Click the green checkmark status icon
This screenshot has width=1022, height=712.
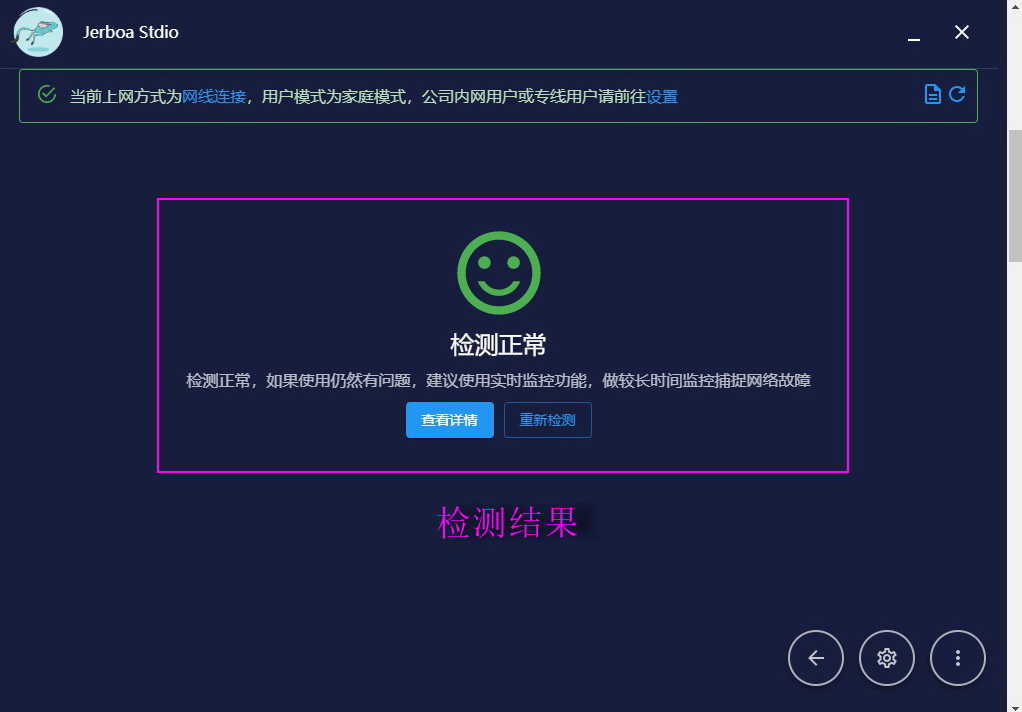[x=46, y=93]
